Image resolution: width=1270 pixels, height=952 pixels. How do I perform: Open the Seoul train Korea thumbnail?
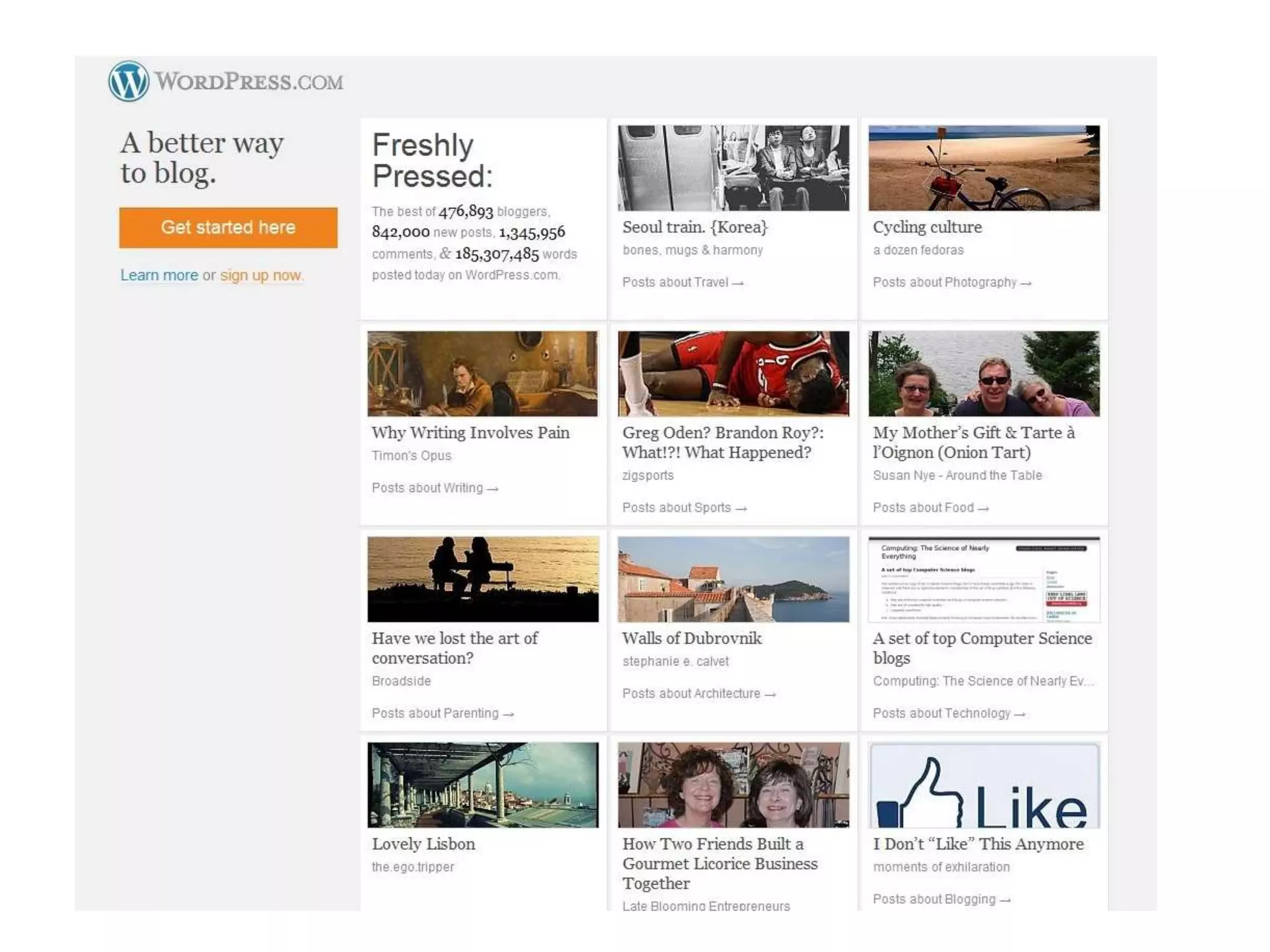tap(733, 168)
